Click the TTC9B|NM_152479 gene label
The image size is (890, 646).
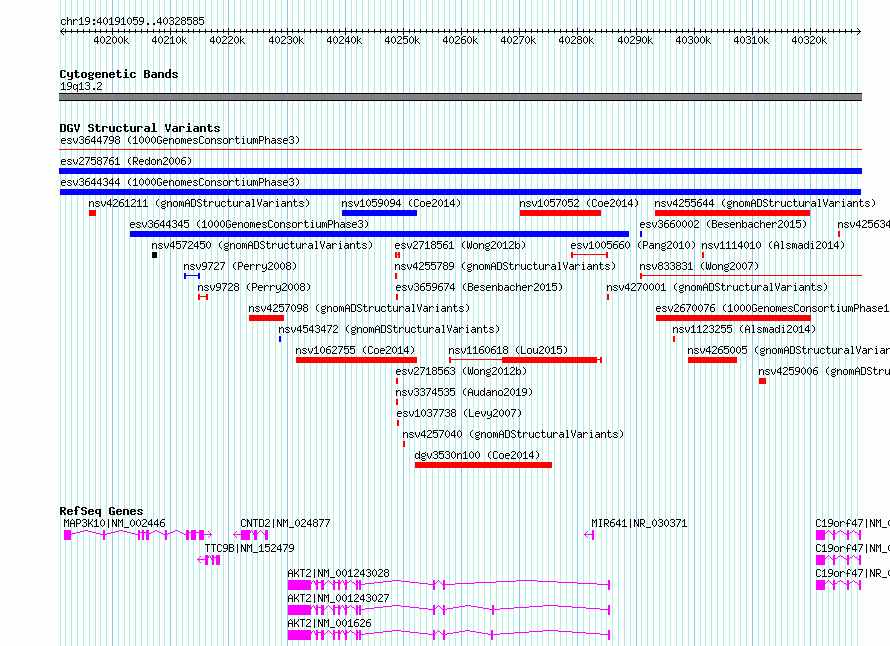[x=249, y=548]
